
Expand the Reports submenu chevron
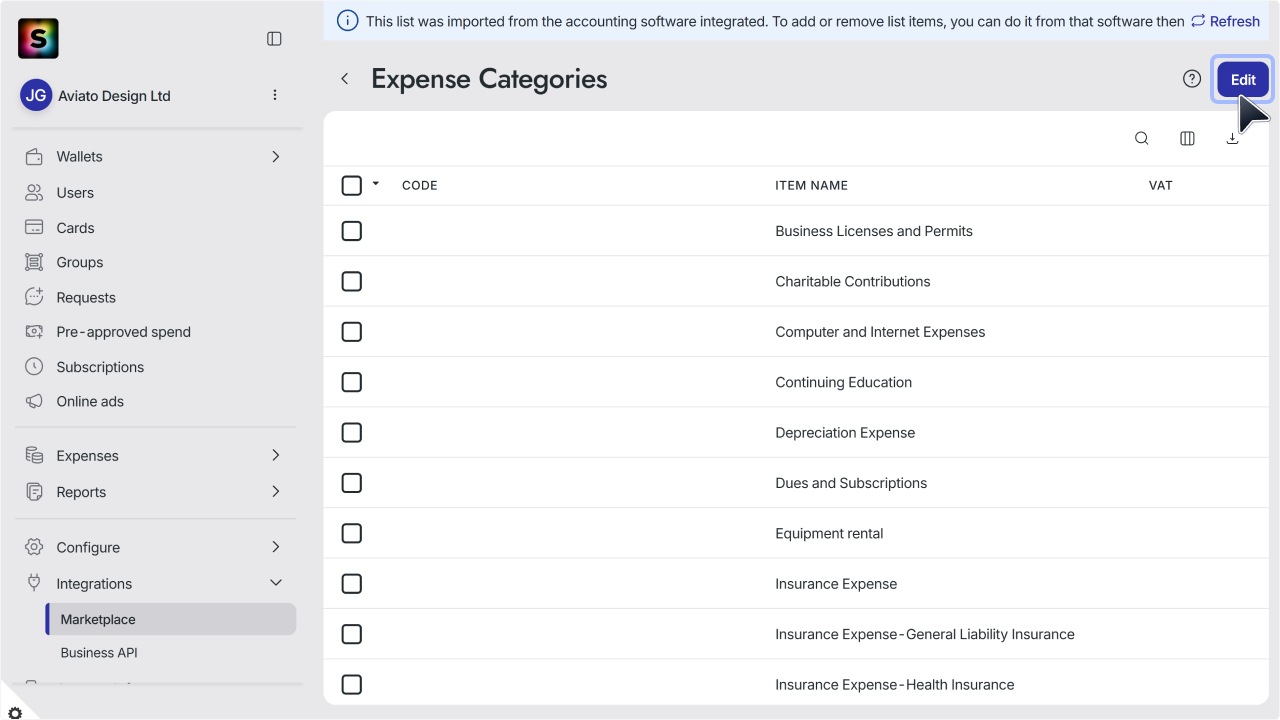point(276,491)
